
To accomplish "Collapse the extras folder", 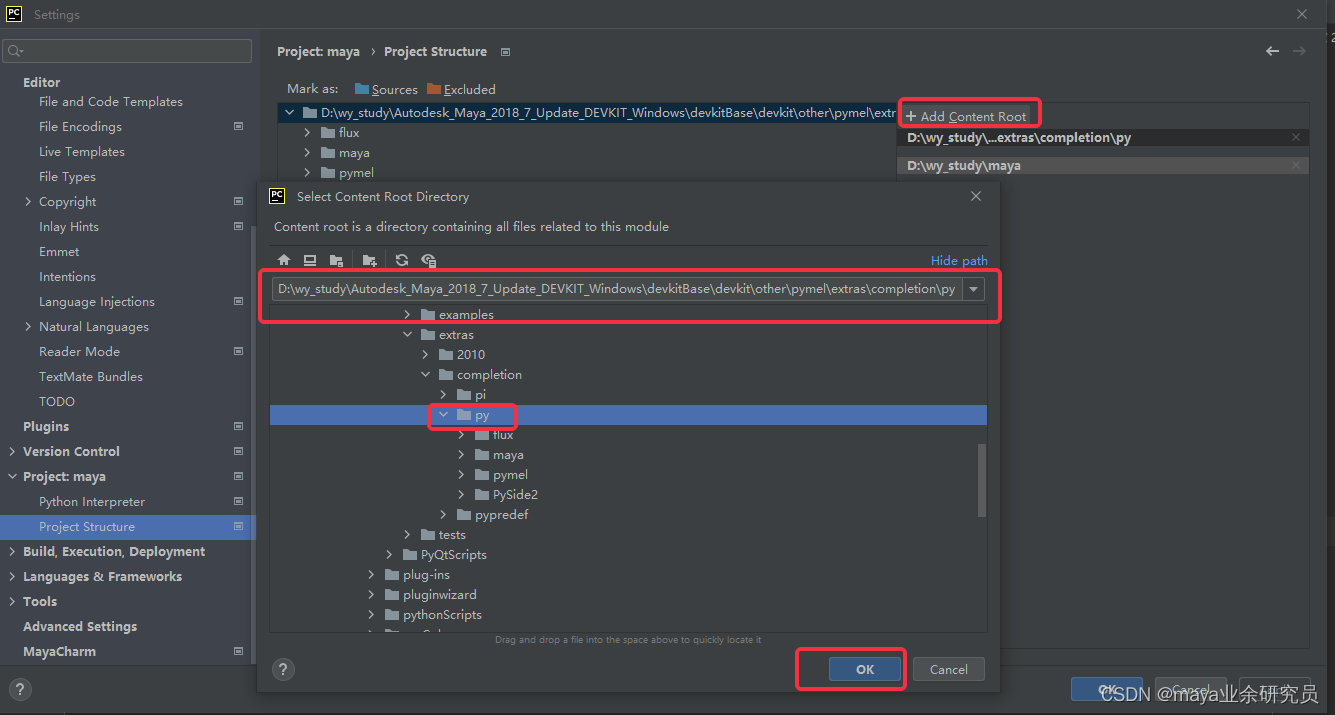I will pyautogui.click(x=407, y=334).
